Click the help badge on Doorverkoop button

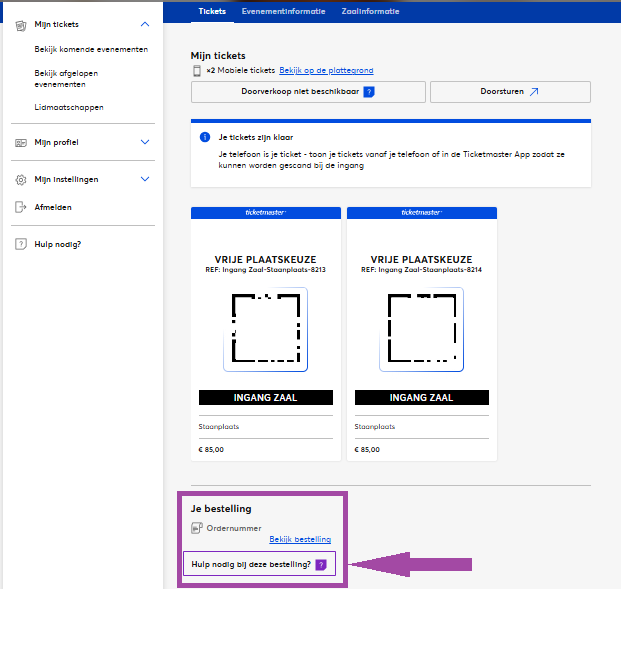(368, 92)
